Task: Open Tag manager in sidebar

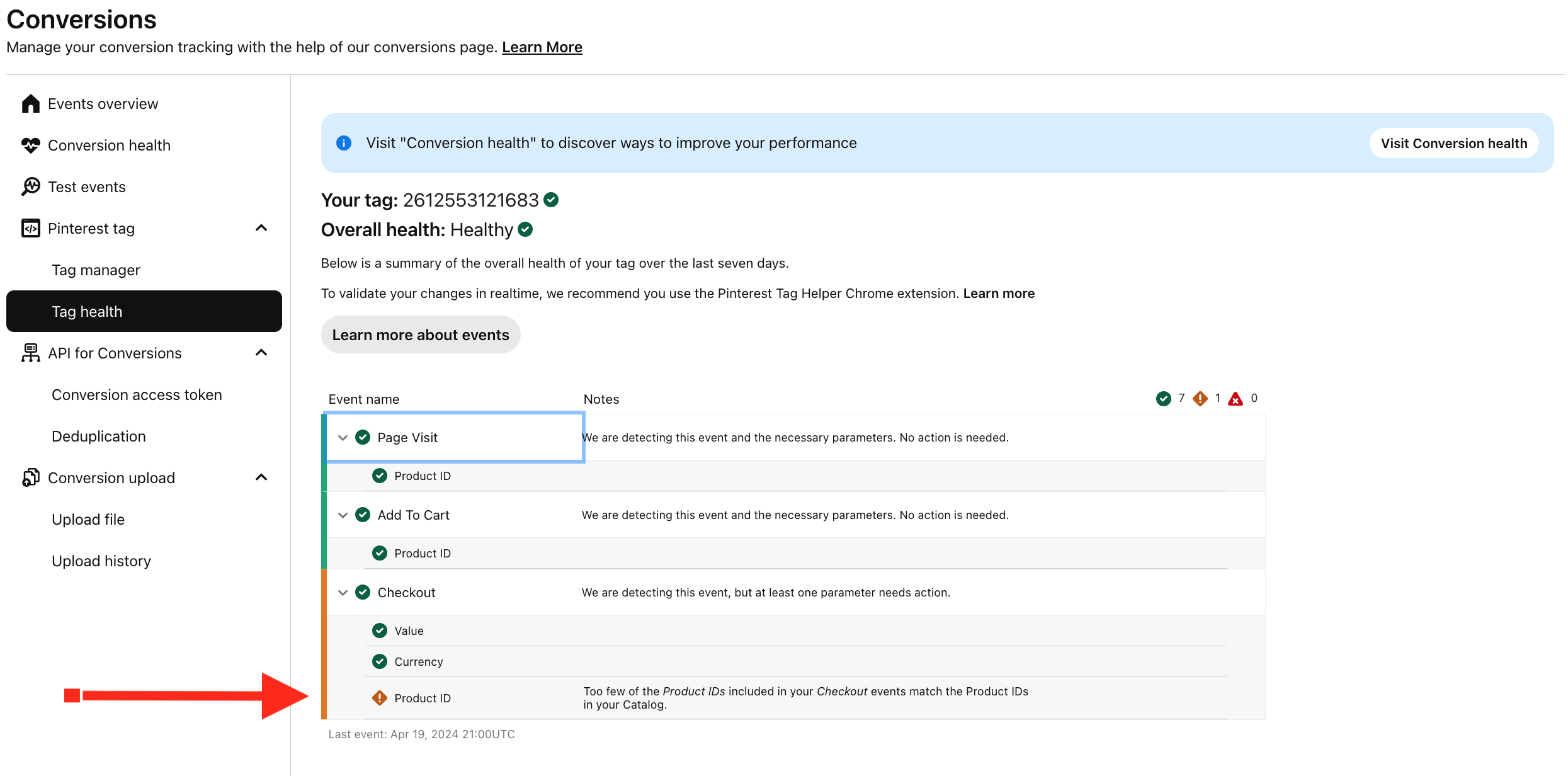Action: click(x=96, y=270)
